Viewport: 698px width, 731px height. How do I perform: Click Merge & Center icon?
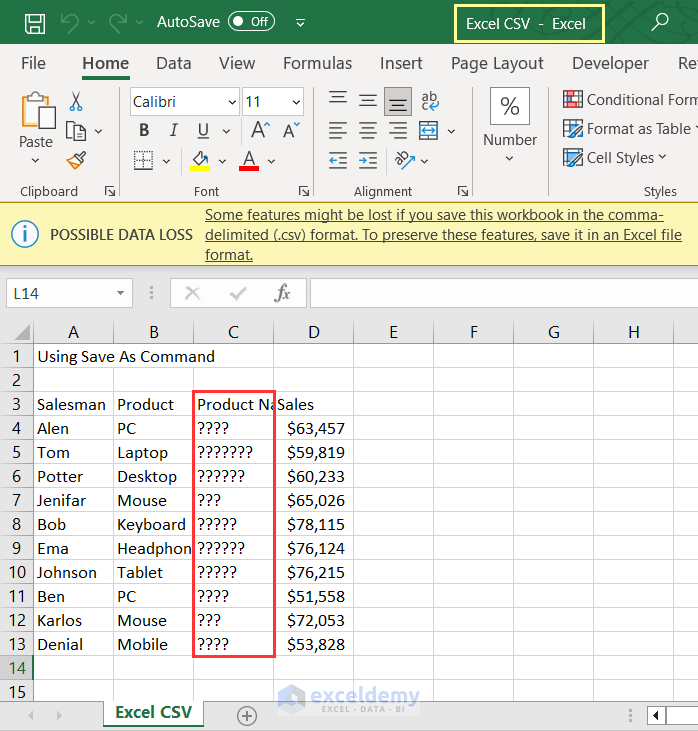(x=428, y=131)
